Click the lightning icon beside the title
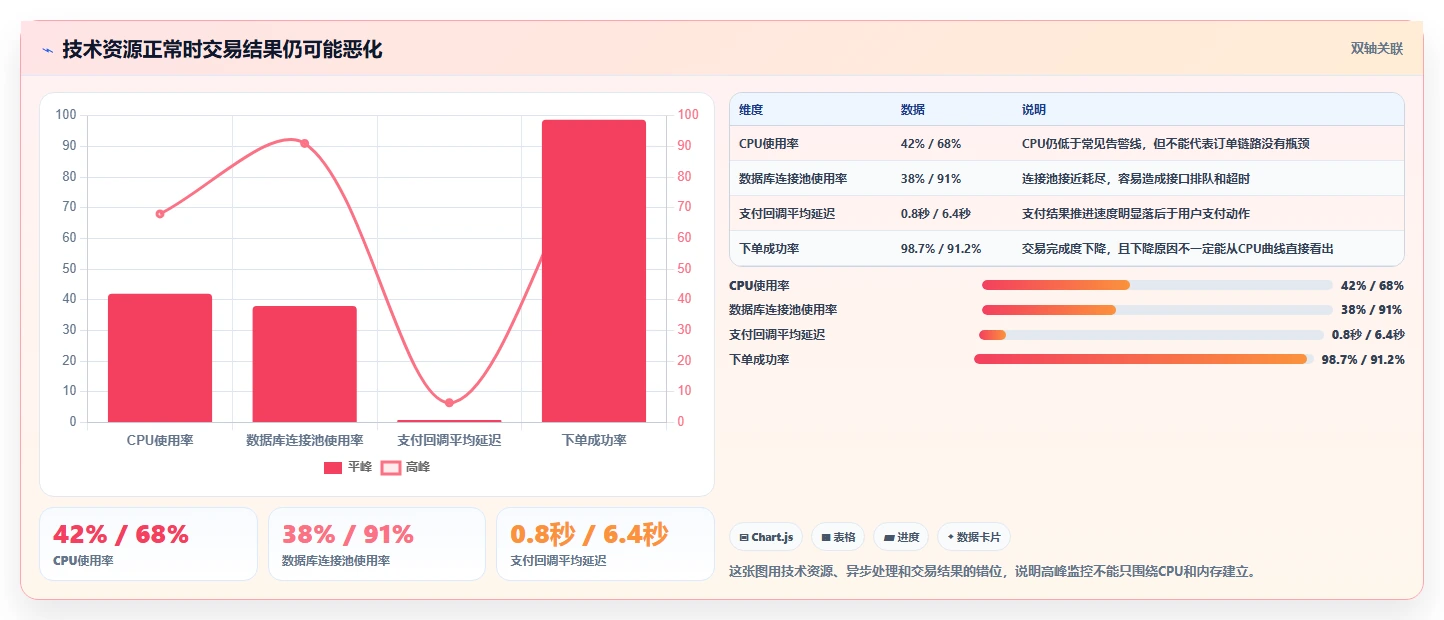The width and height of the screenshot is (1444, 620). [x=48, y=50]
